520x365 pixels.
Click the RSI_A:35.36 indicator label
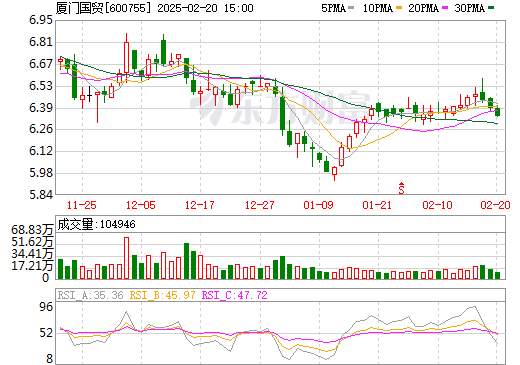point(90,295)
